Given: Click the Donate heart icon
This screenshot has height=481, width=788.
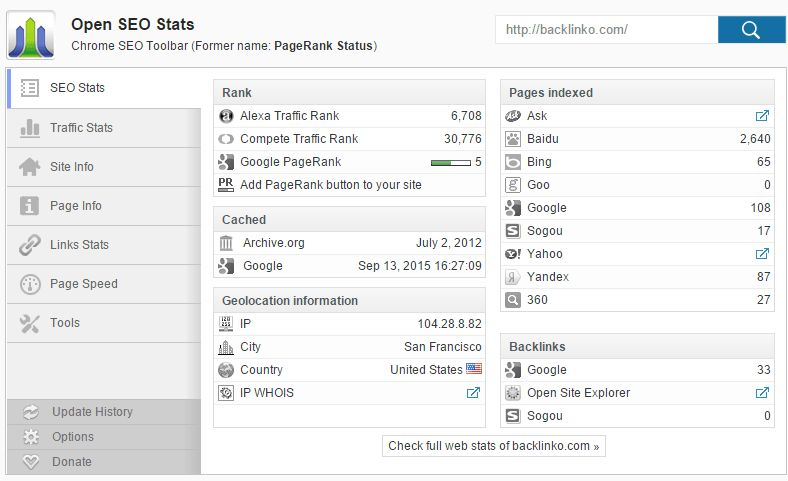Looking at the screenshot, I should pyautogui.click(x=31, y=461).
